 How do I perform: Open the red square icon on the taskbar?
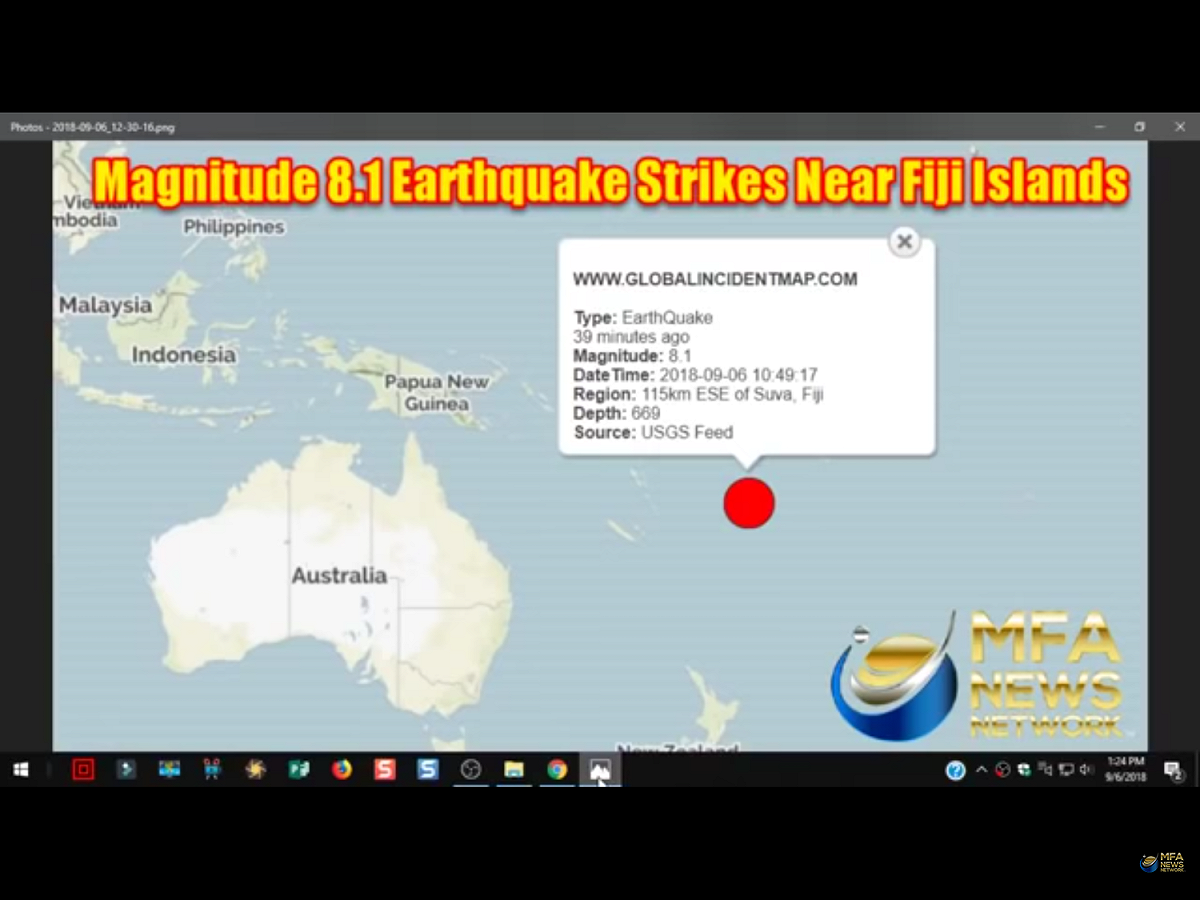tap(83, 769)
